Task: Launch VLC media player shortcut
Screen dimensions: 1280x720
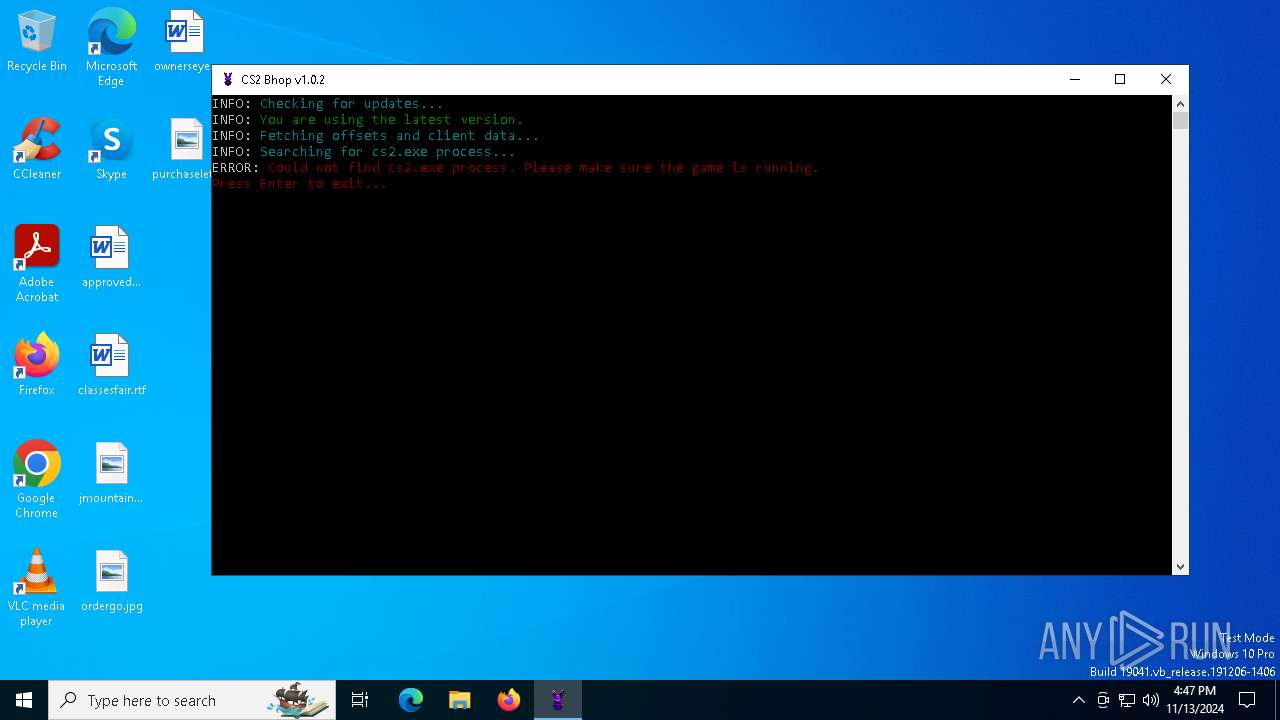Action: pos(37,588)
